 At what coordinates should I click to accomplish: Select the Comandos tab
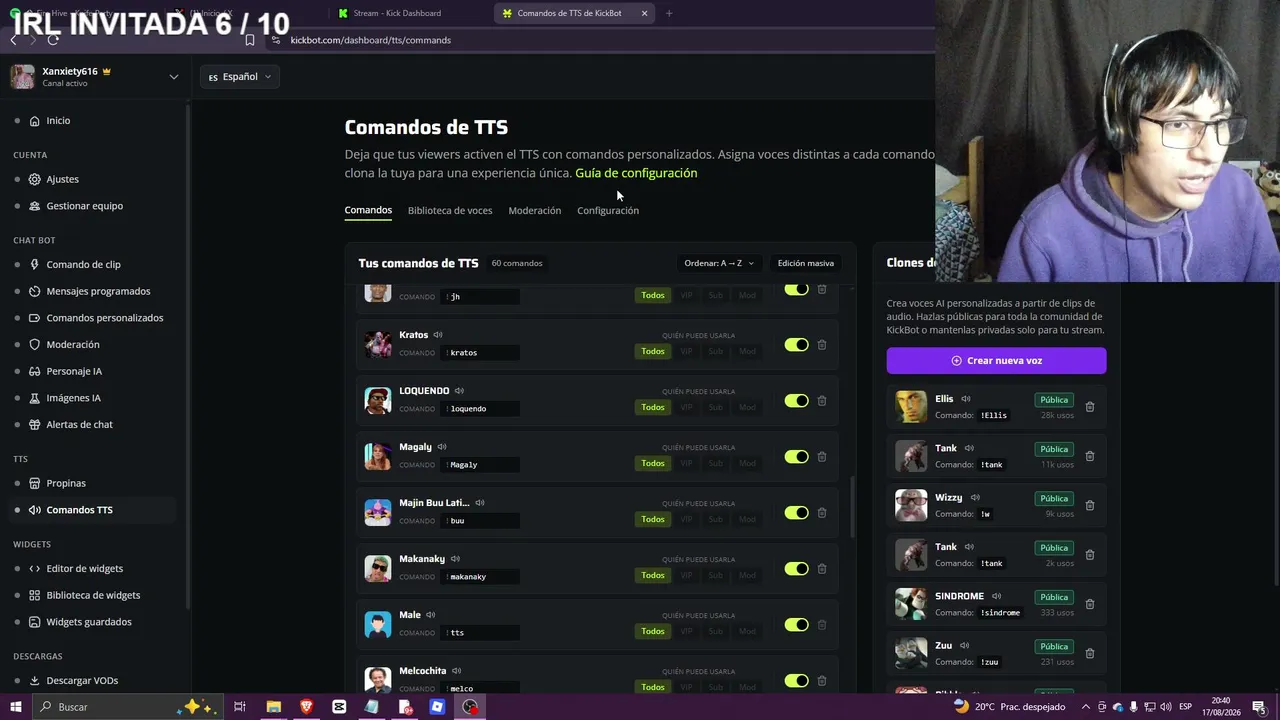368,210
